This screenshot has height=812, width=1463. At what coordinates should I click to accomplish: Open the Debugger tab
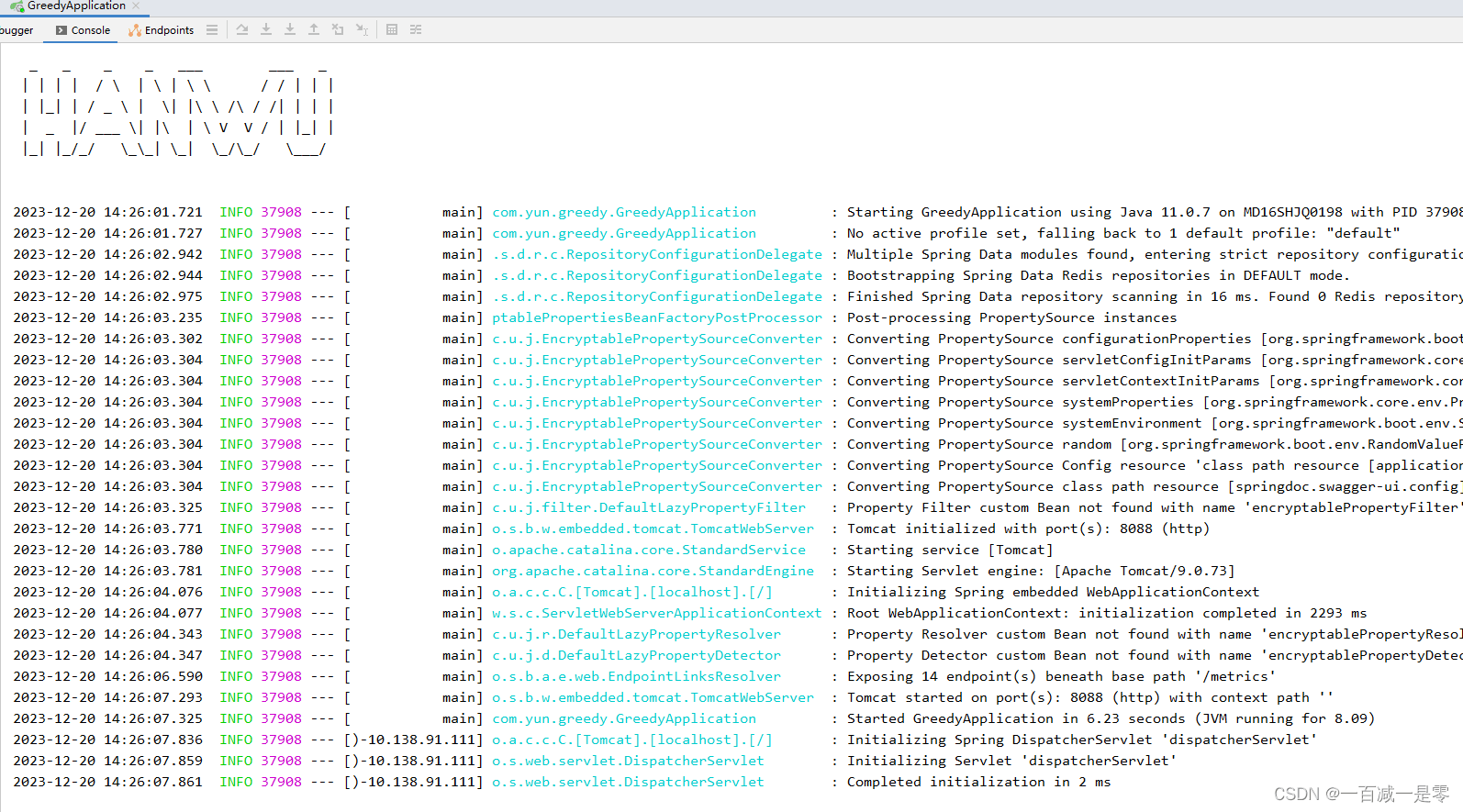click(x=17, y=30)
